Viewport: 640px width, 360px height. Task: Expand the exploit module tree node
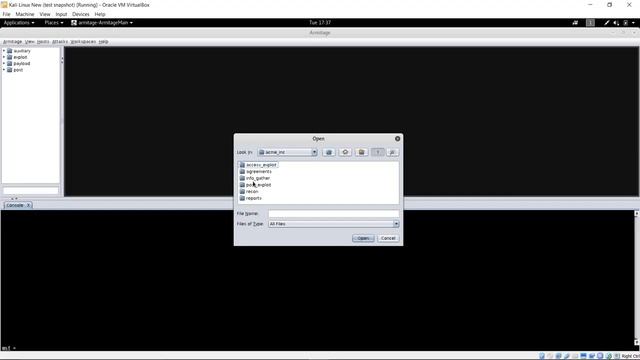(x=4, y=57)
